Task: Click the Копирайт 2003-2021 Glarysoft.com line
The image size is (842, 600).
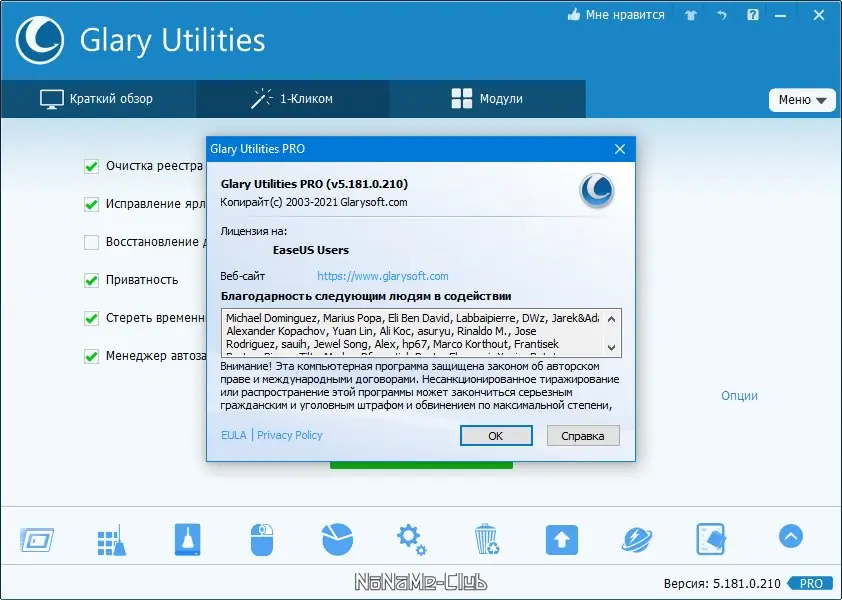Action: pos(314,203)
